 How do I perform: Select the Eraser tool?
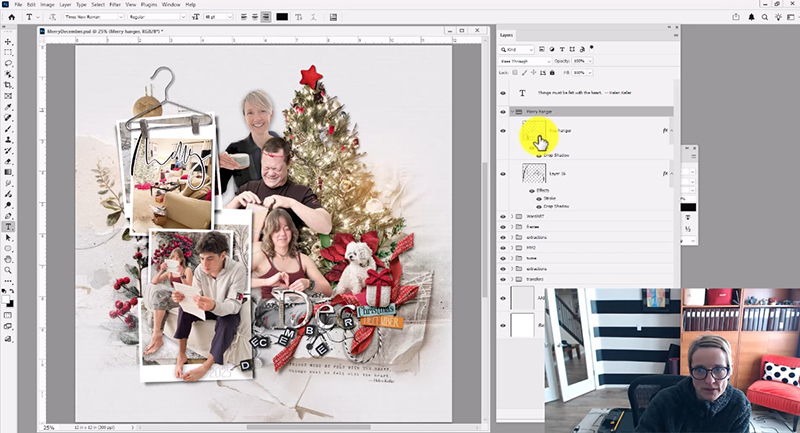[8, 162]
